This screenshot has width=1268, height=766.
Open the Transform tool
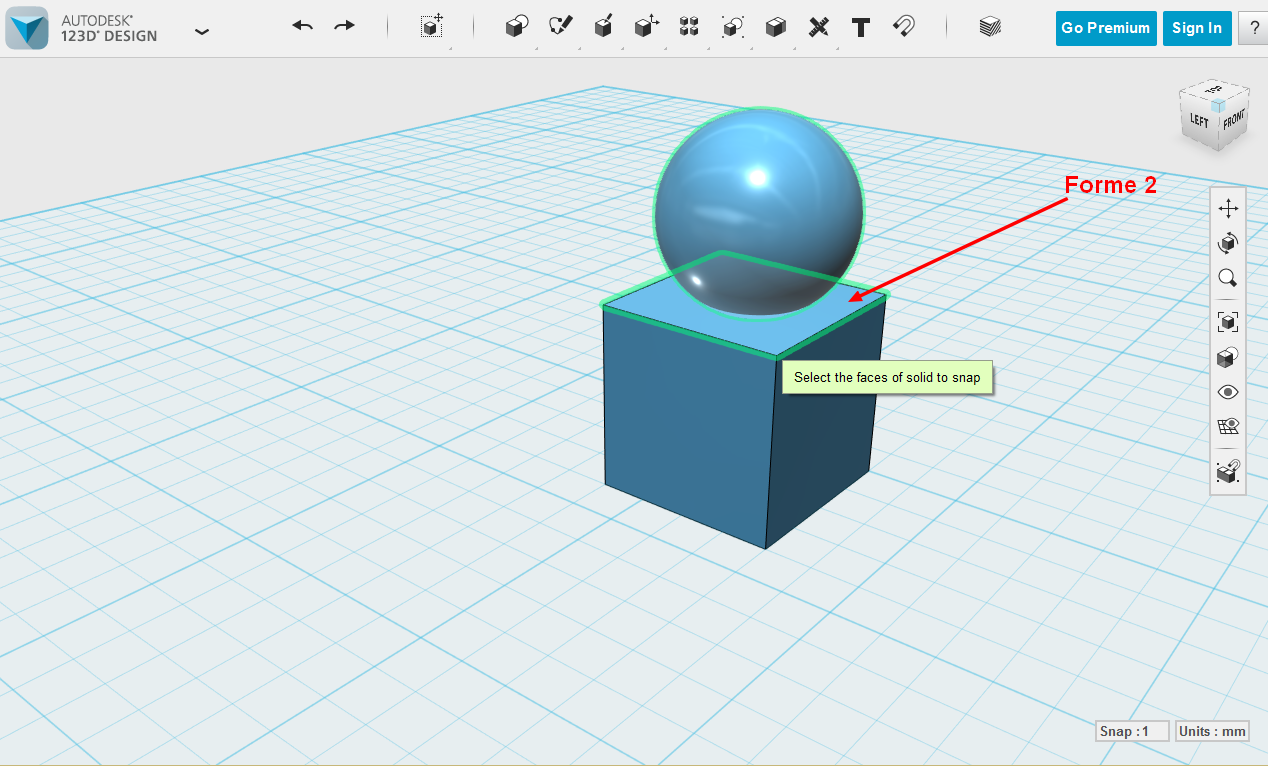(x=432, y=27)
